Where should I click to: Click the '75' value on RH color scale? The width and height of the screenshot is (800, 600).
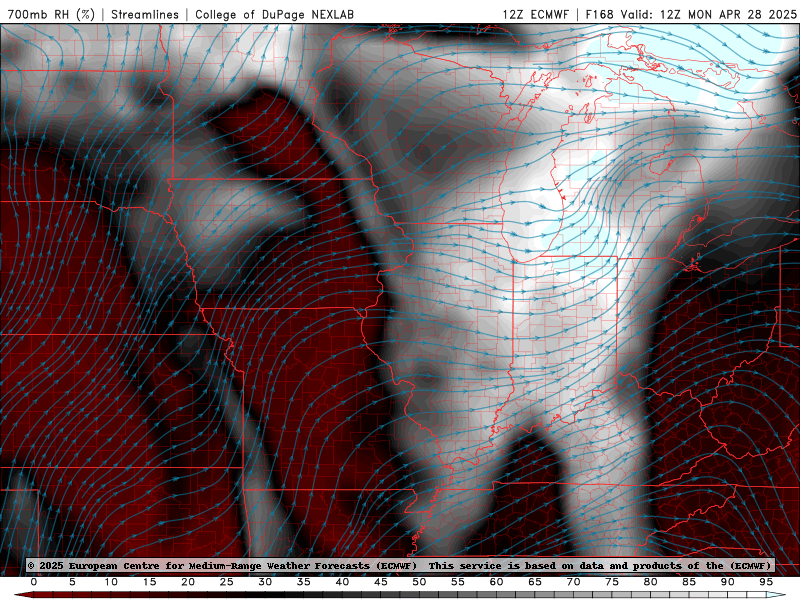612,582
